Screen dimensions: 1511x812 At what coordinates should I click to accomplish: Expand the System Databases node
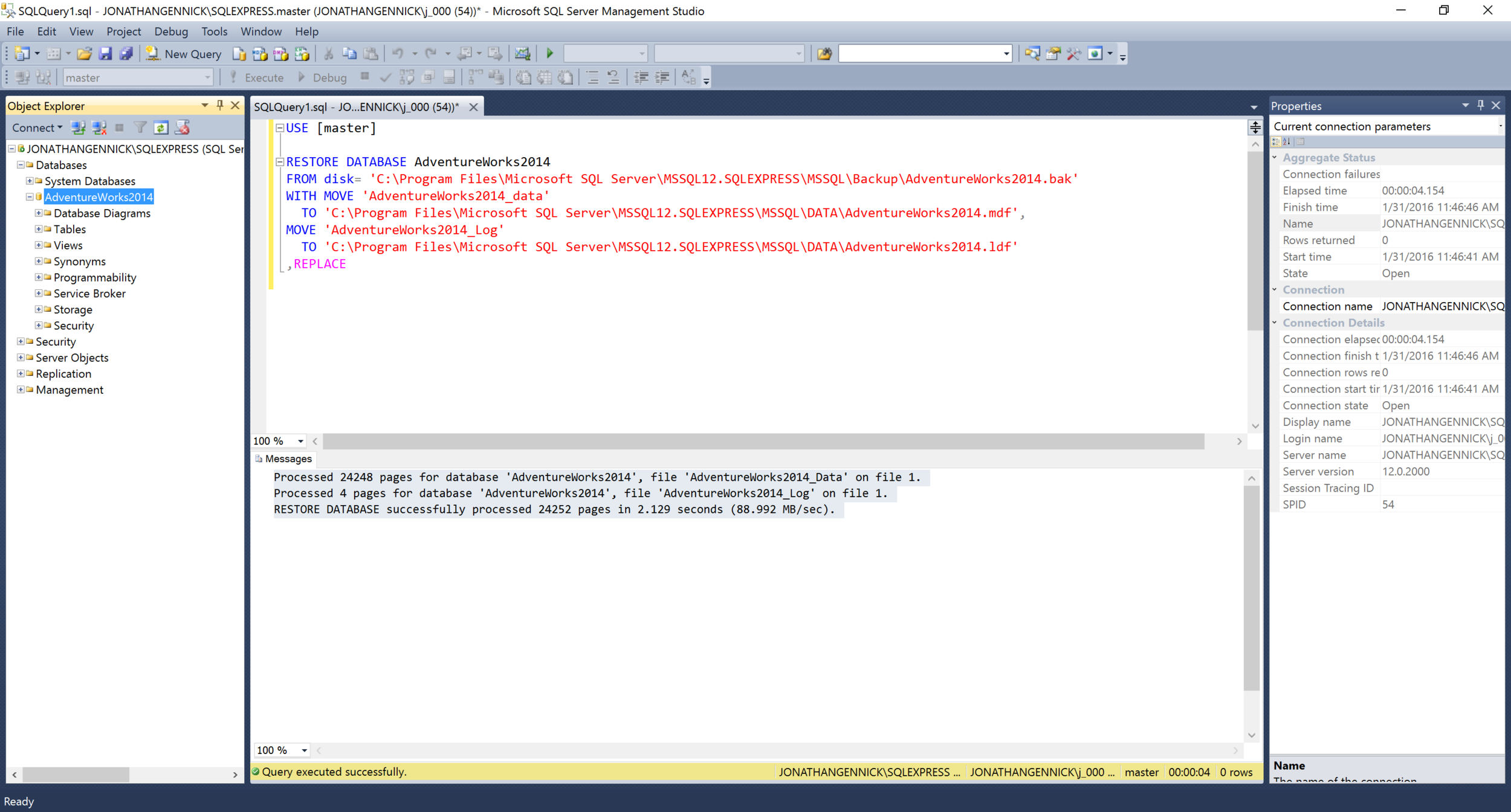point(29,181)
